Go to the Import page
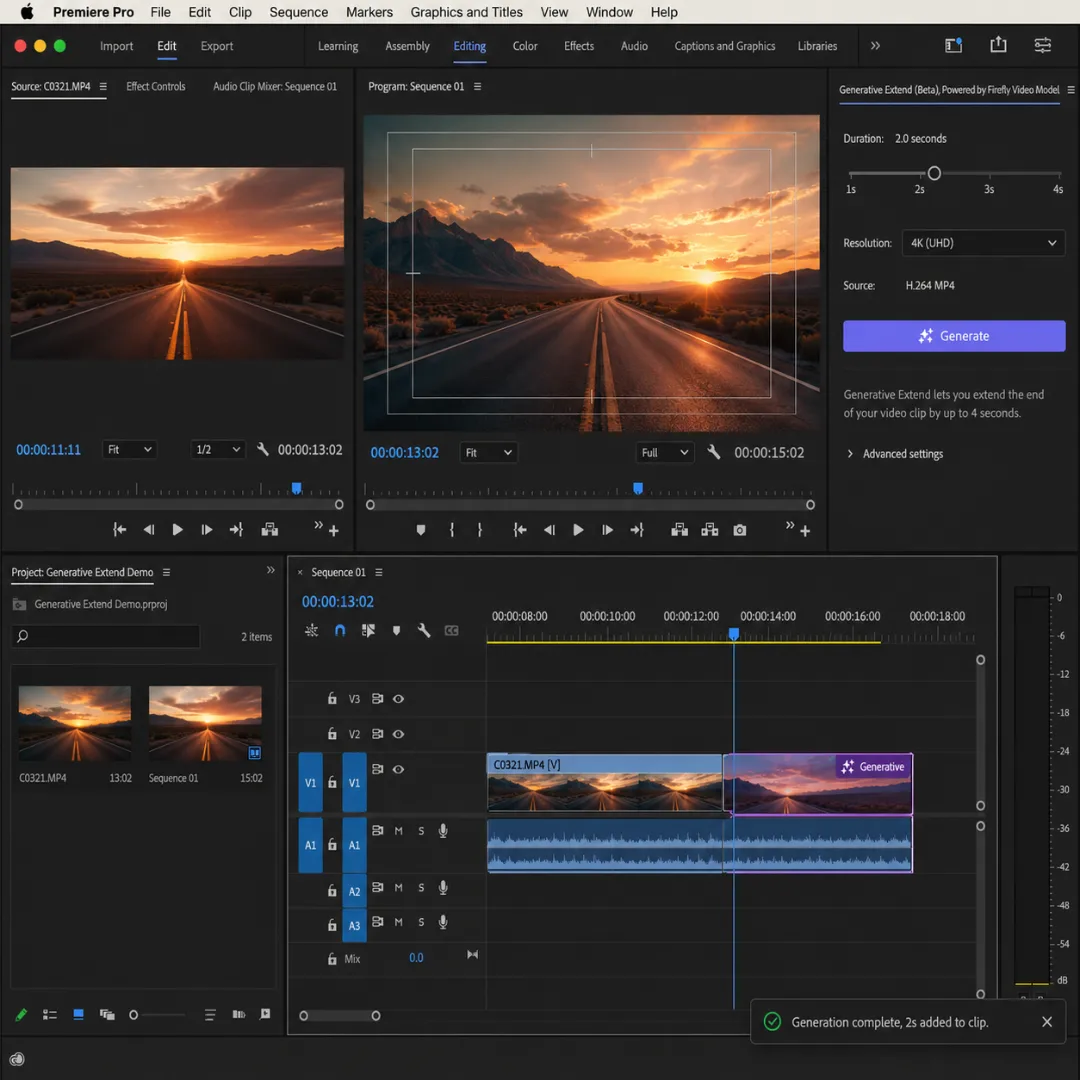This screenshot has height=1080, width=1080. (116, 46)
